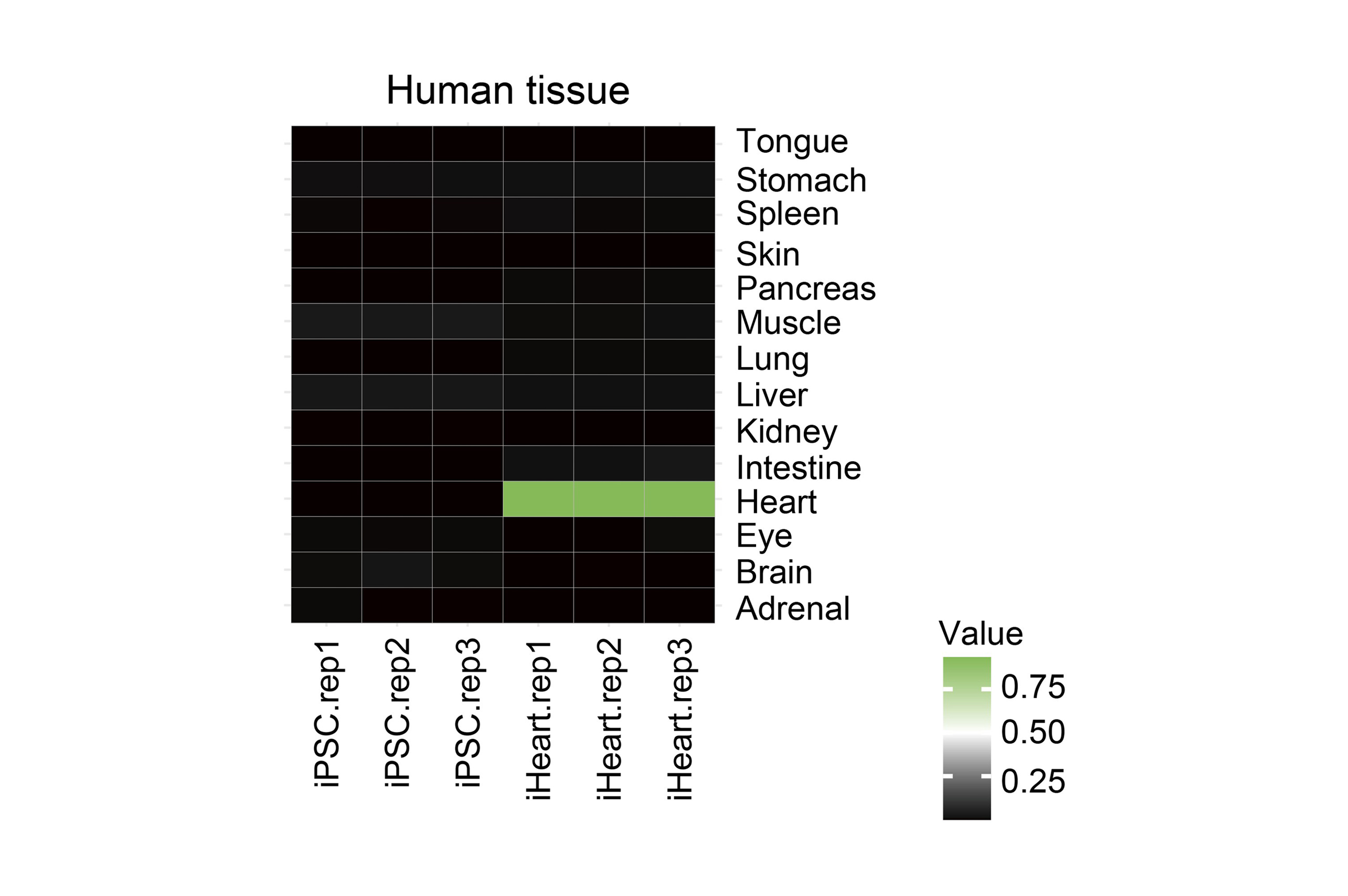
Task: Click the Muscle row label
Action: tap(789, 322)
